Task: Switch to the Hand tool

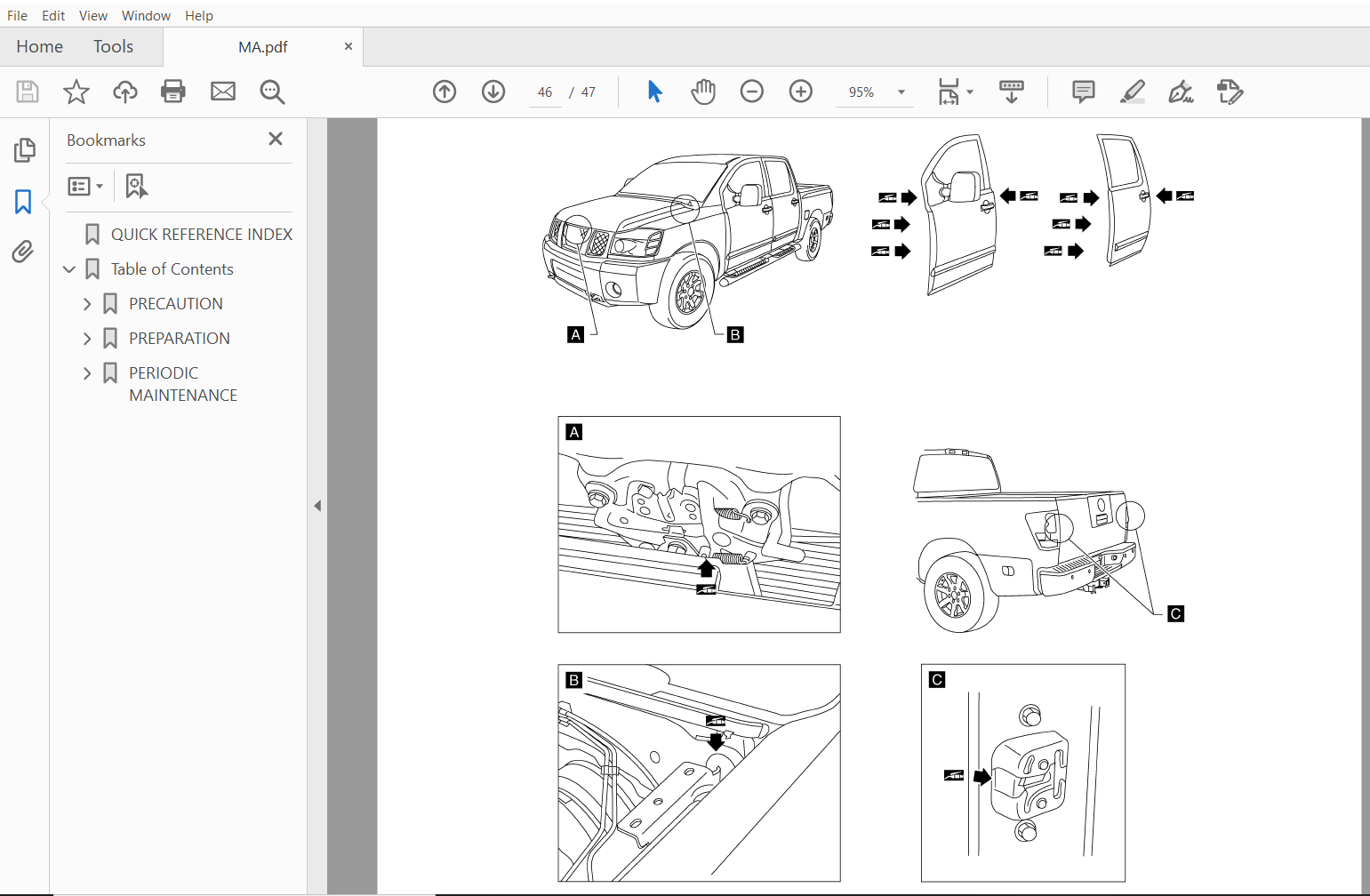Action: [702, 92]
